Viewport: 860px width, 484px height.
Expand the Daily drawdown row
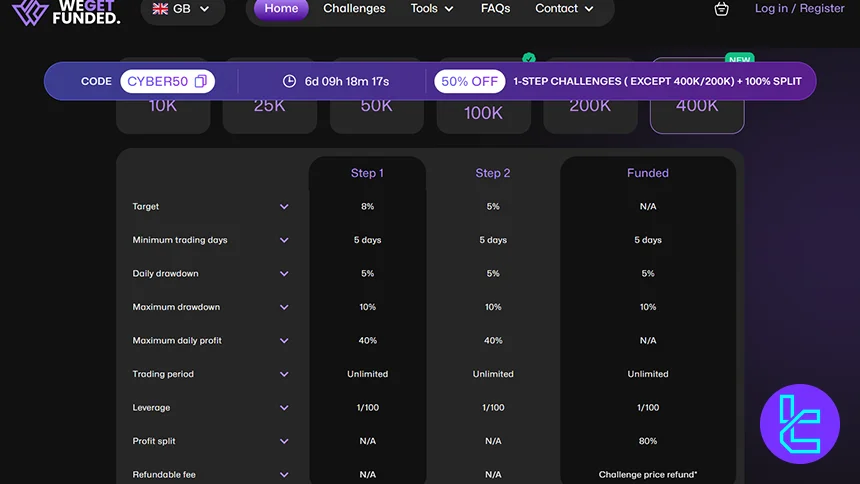(284, 274)
